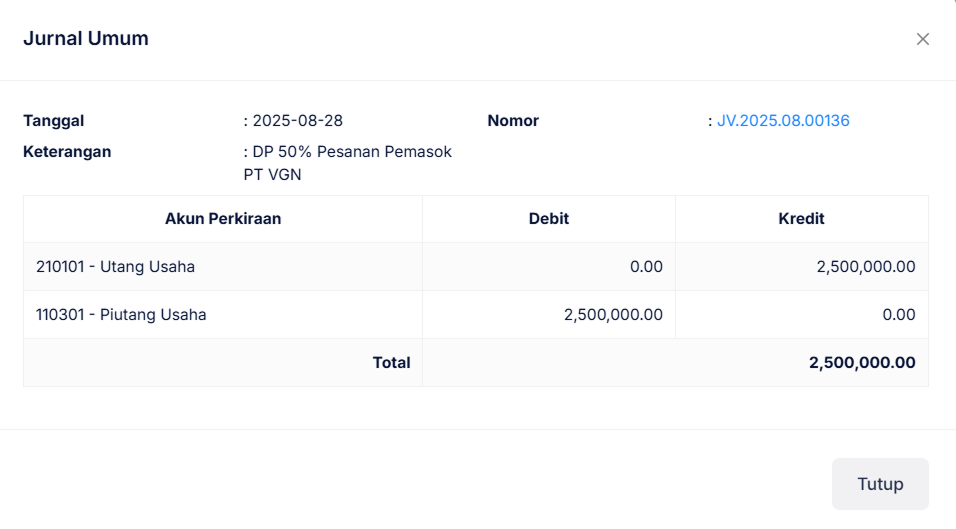The height and width of the screenshot is (529, 956).
Task: Click Utang Usaha debit value 0.00
Action: pyautogui.click(x=646, y=267)
